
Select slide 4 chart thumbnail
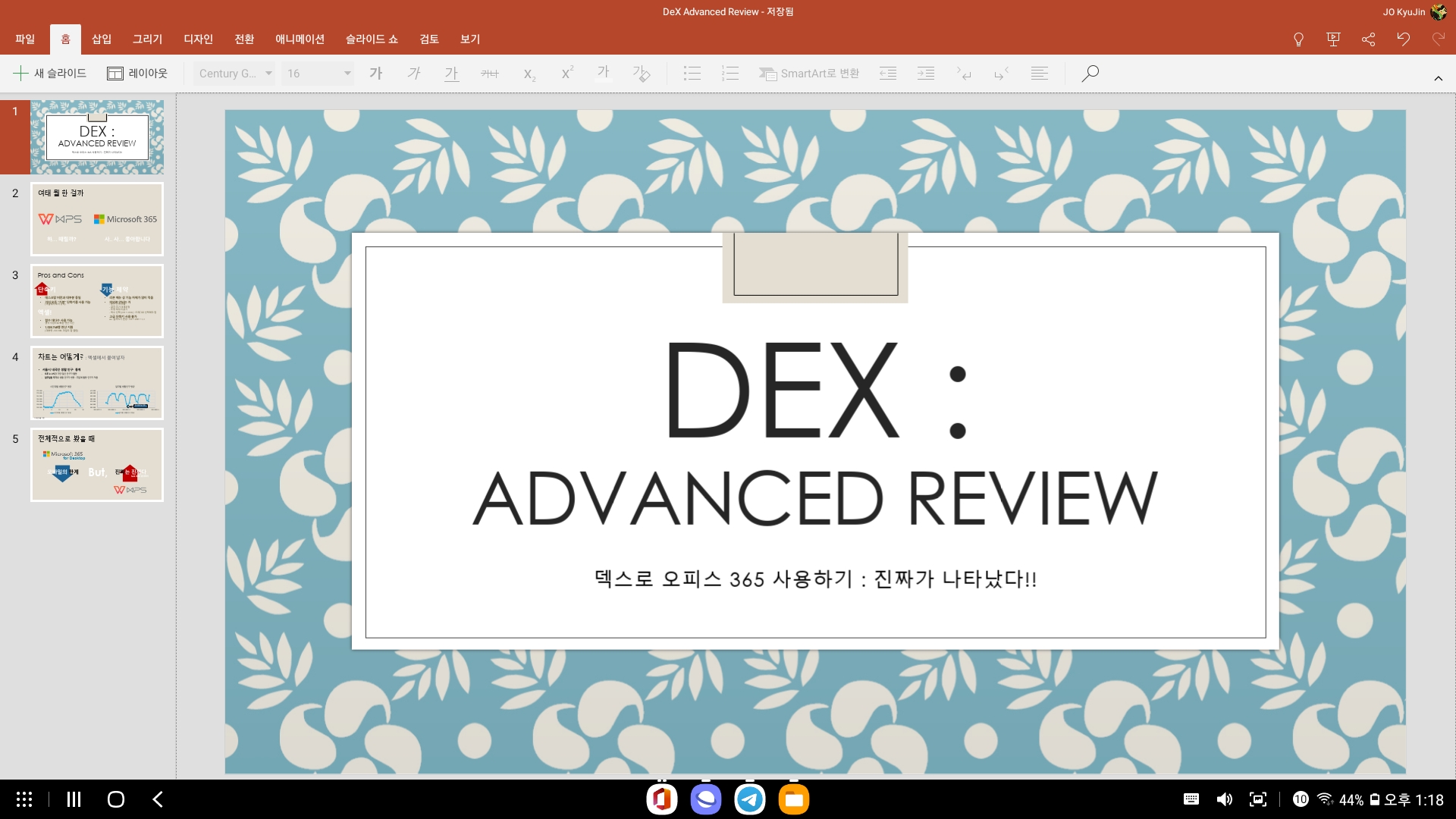(x=97, y=383)
